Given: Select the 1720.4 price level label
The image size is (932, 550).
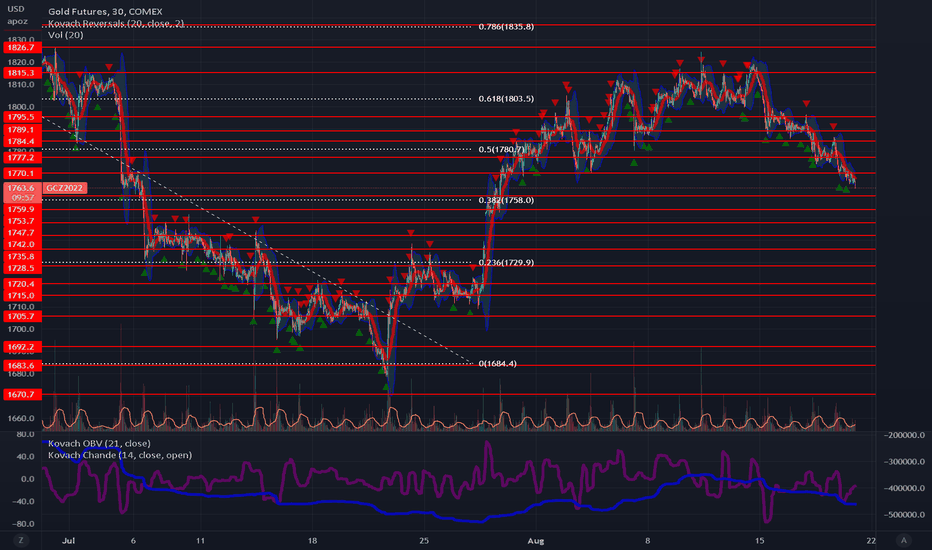Looking at the screenshot, I should click(23, 284).
